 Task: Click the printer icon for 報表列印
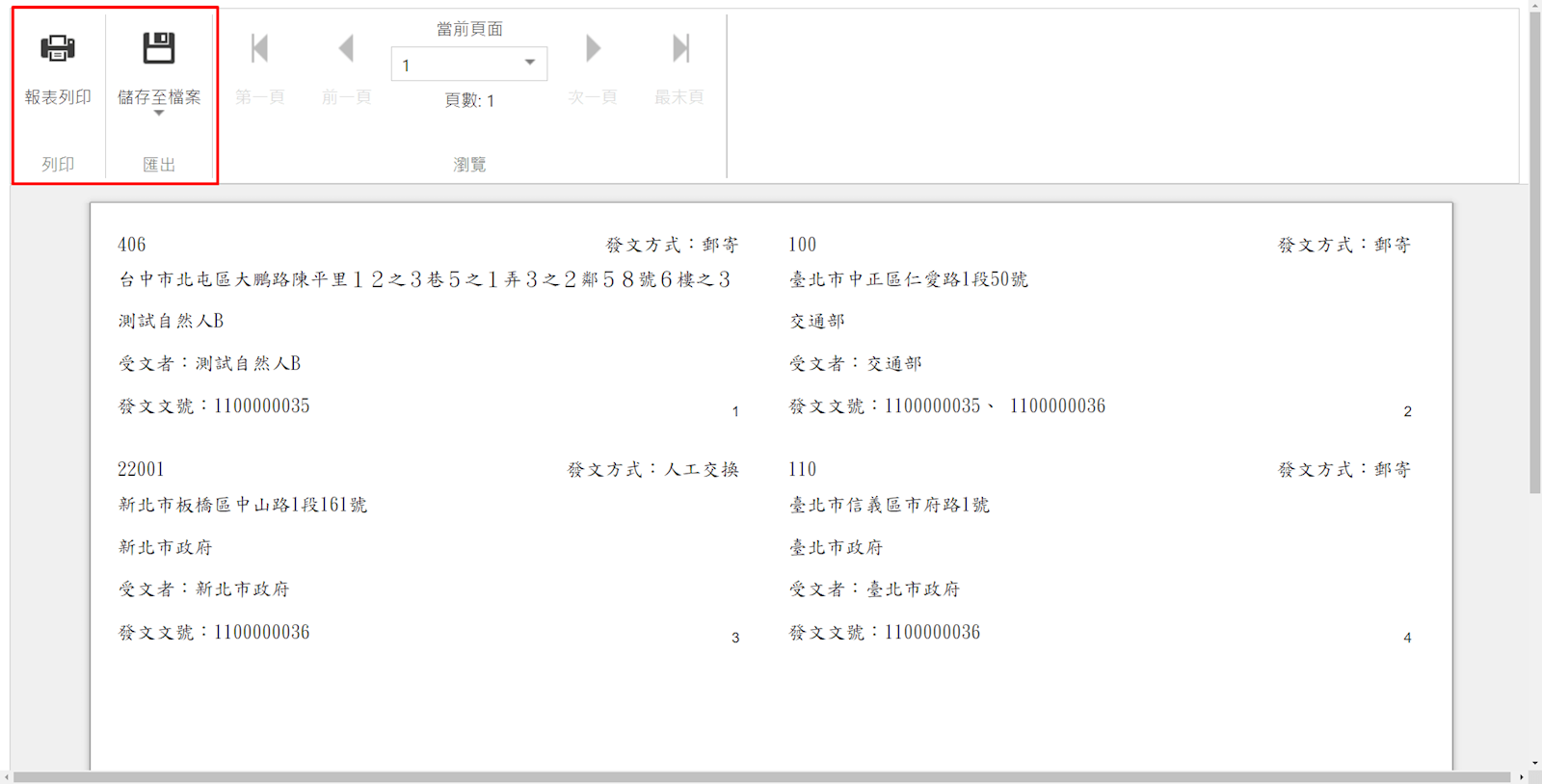(x=58, y=48)
